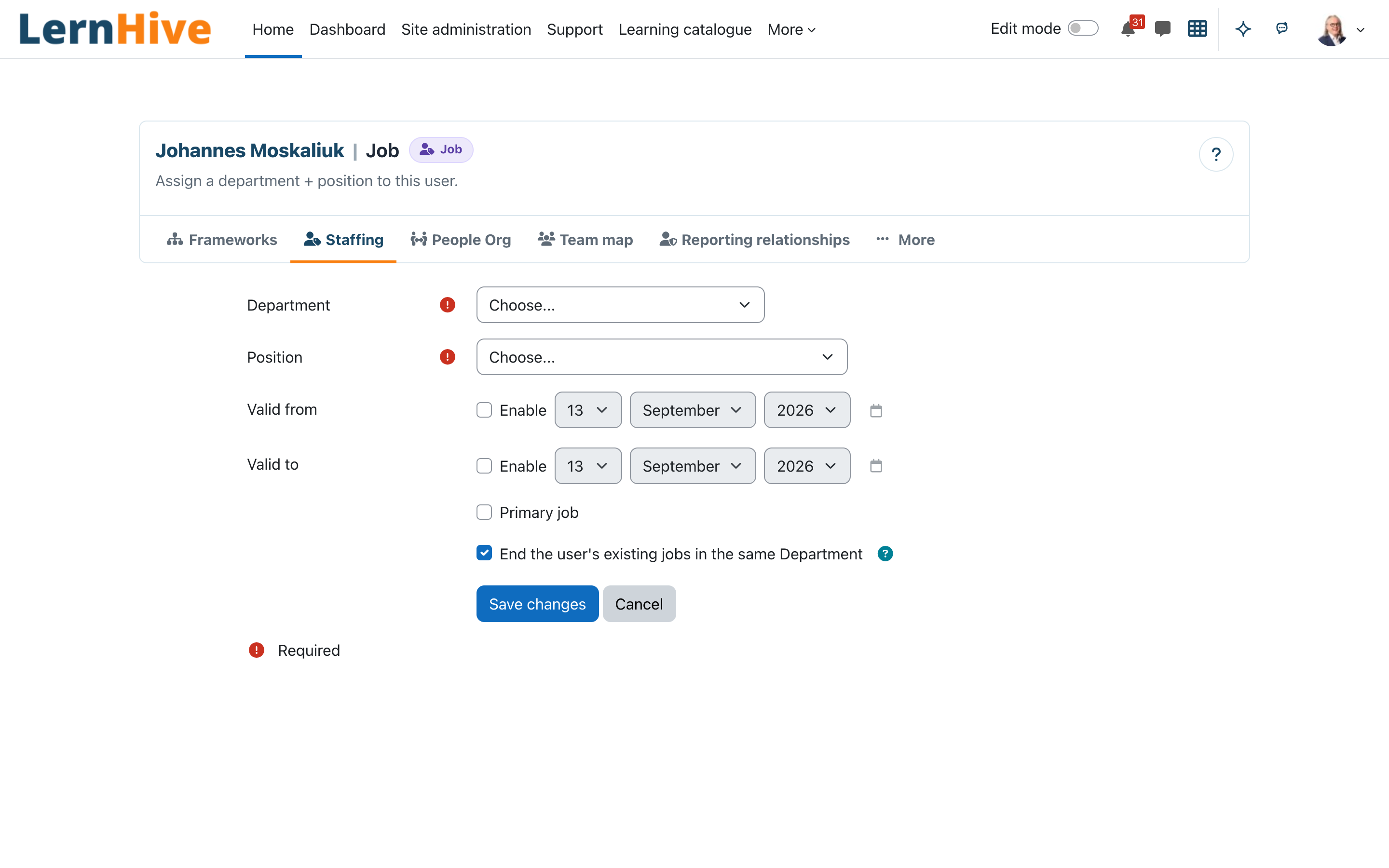Open Valid from day dropdown
The image size is (1389, 868).
point(588,410)
